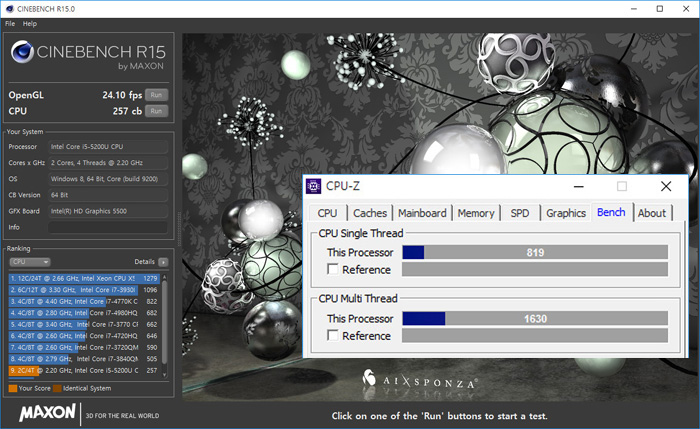
Task: Select ranking row 6 i7-4720HQ 646
Action: pos(84,336)
